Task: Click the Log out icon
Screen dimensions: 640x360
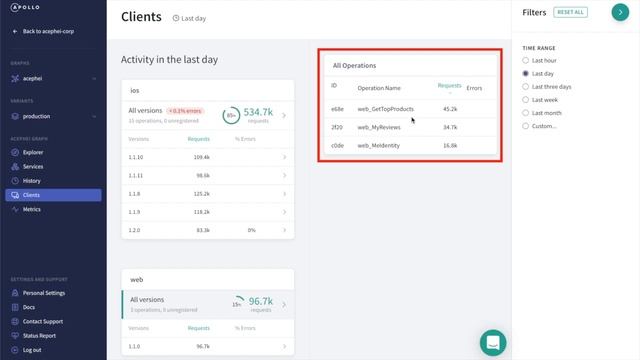Action: [x=15, y=350]
